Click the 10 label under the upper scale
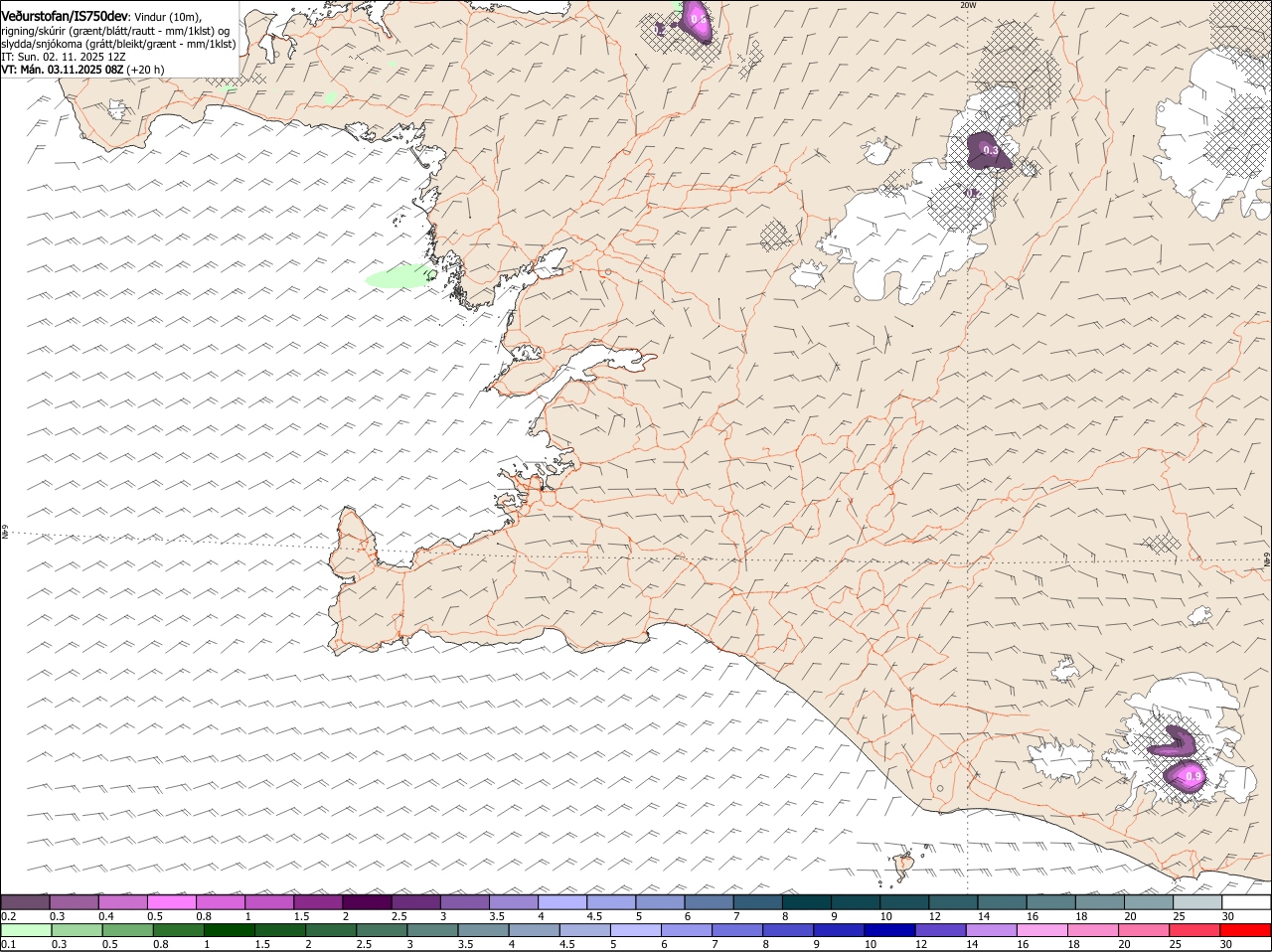1272x952 pixels. point(884,915)
